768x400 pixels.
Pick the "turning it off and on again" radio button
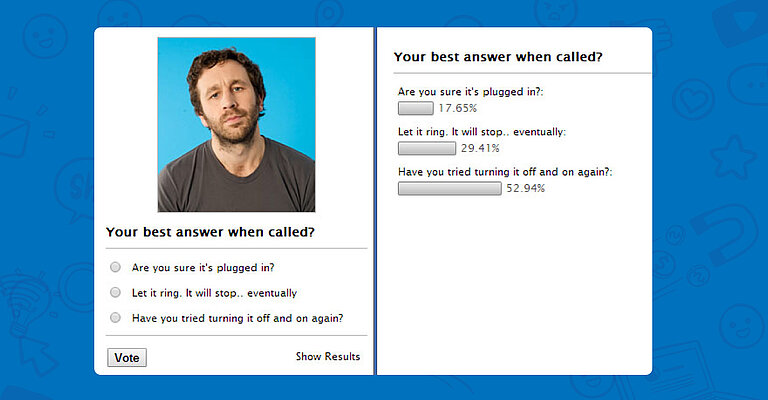(x=116, y=318)
